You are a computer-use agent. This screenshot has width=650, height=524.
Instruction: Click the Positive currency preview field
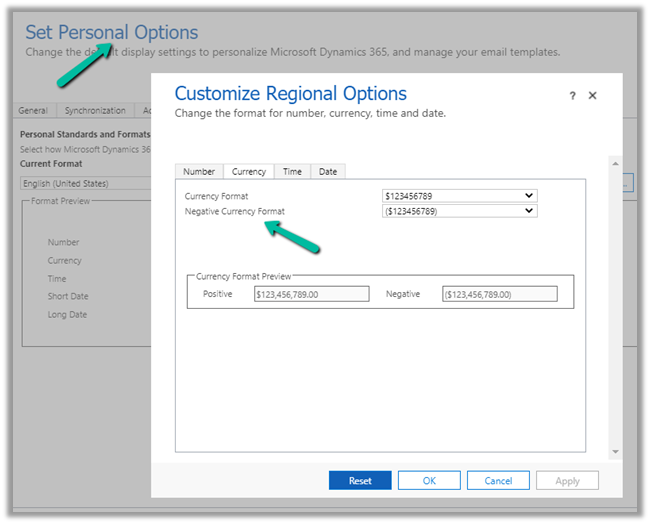point(311,294)
